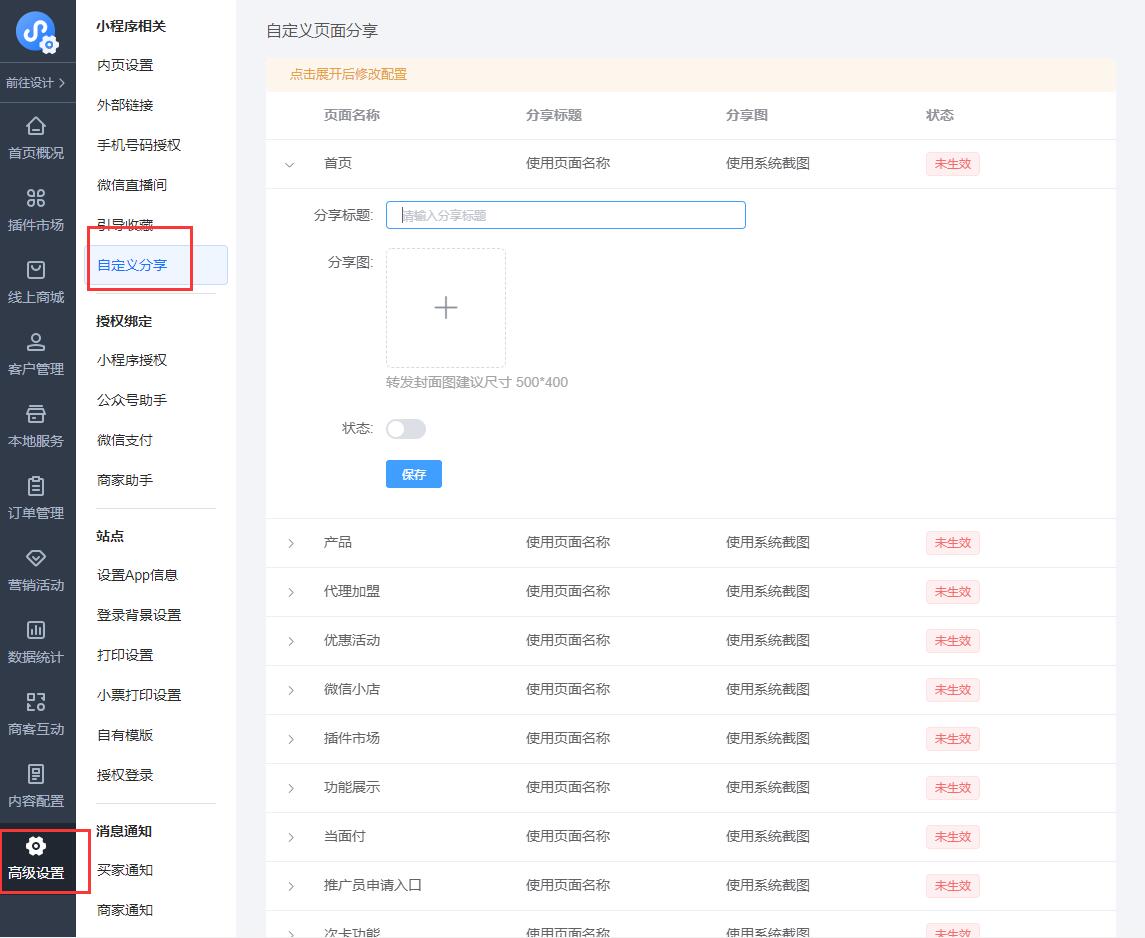
Task: Click the 保存 save button
Action: (413, 474)
